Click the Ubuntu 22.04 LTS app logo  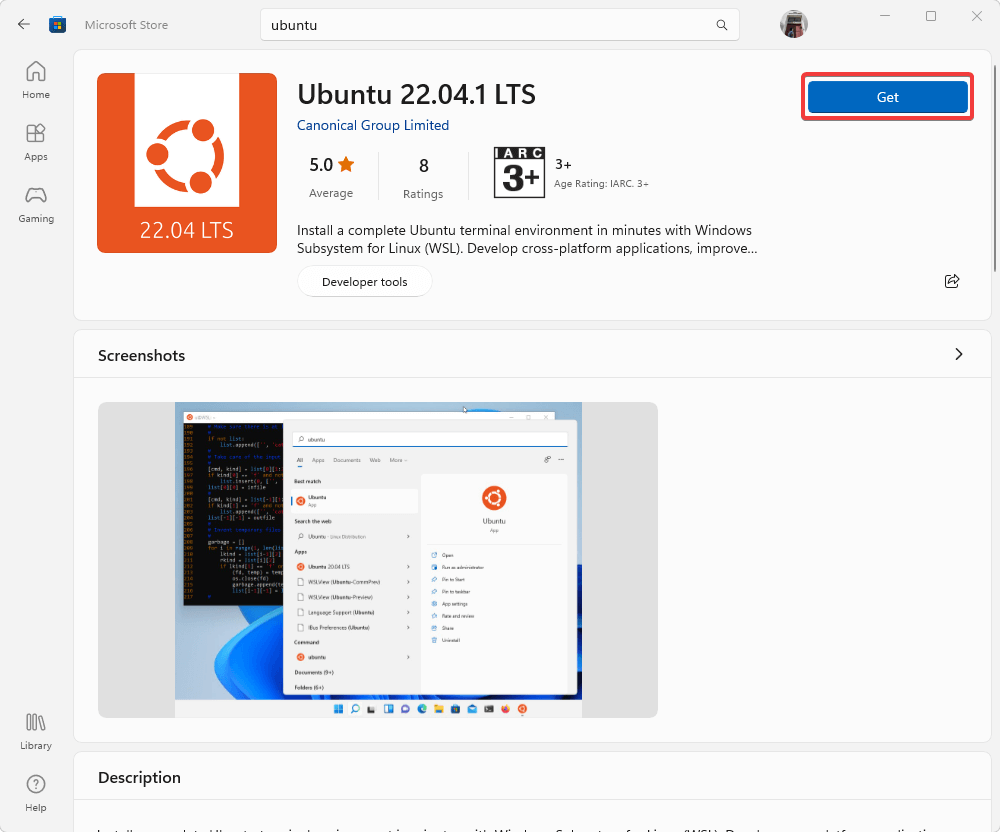click(x=187, y=163)
